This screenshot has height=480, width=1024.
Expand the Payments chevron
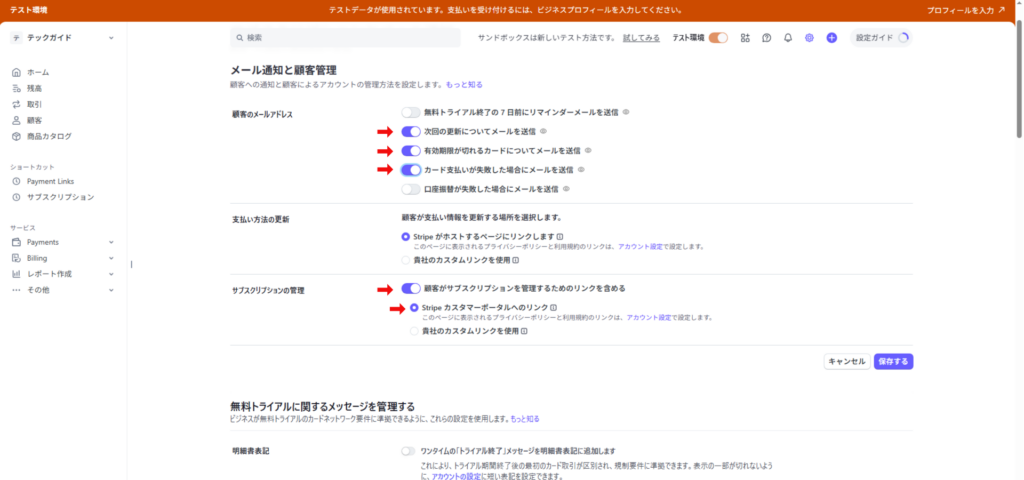[111, 242]
